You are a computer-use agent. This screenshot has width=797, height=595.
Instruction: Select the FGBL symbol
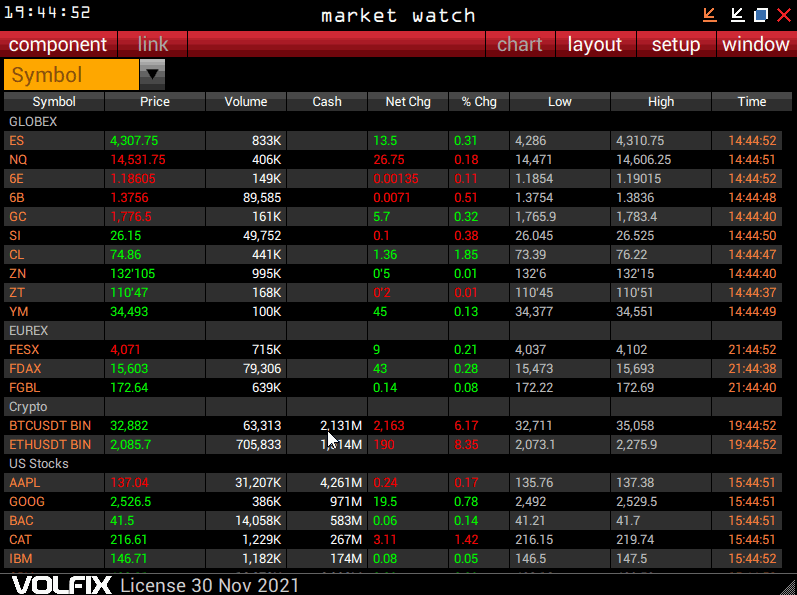click(24, 388)
